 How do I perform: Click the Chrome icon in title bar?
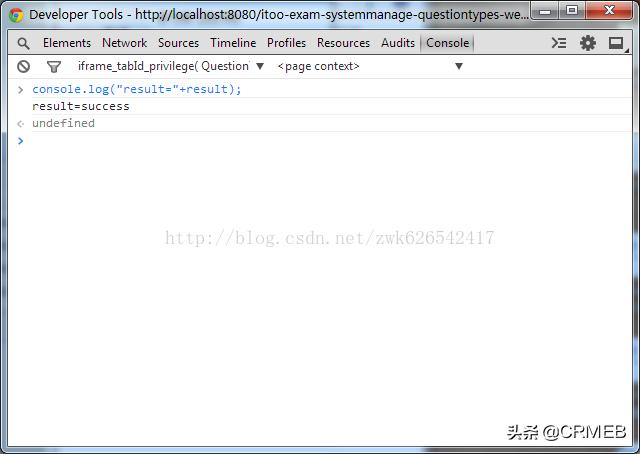(x=16, y=16)
